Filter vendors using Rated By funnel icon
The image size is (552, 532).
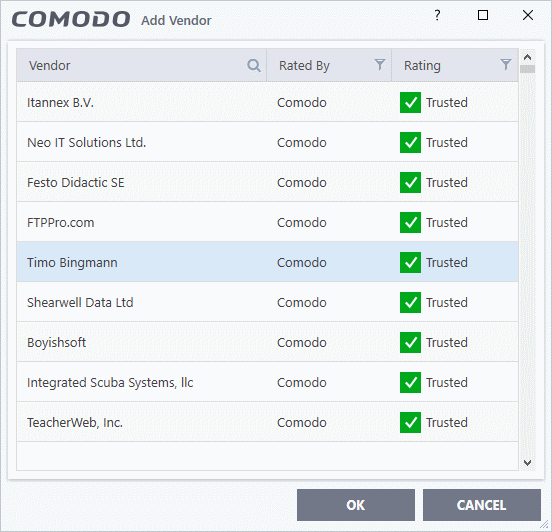(380, 64)
